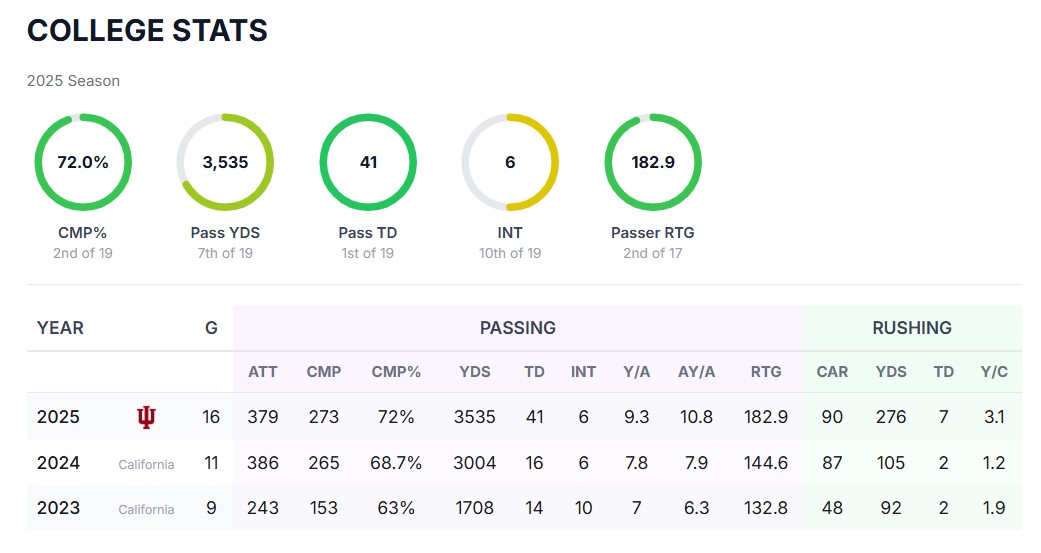
Task: Select the RUSHING column group header
Action: click(912, 328)
